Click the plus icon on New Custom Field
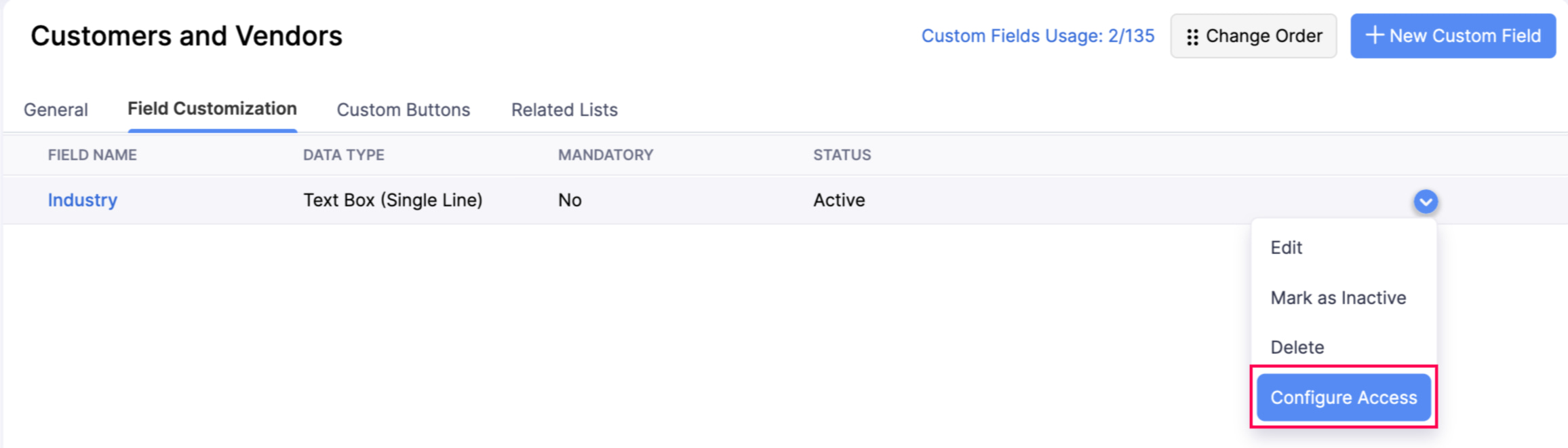The image size is (1568, 448). pyautogui.click(x=1375, y=36)
